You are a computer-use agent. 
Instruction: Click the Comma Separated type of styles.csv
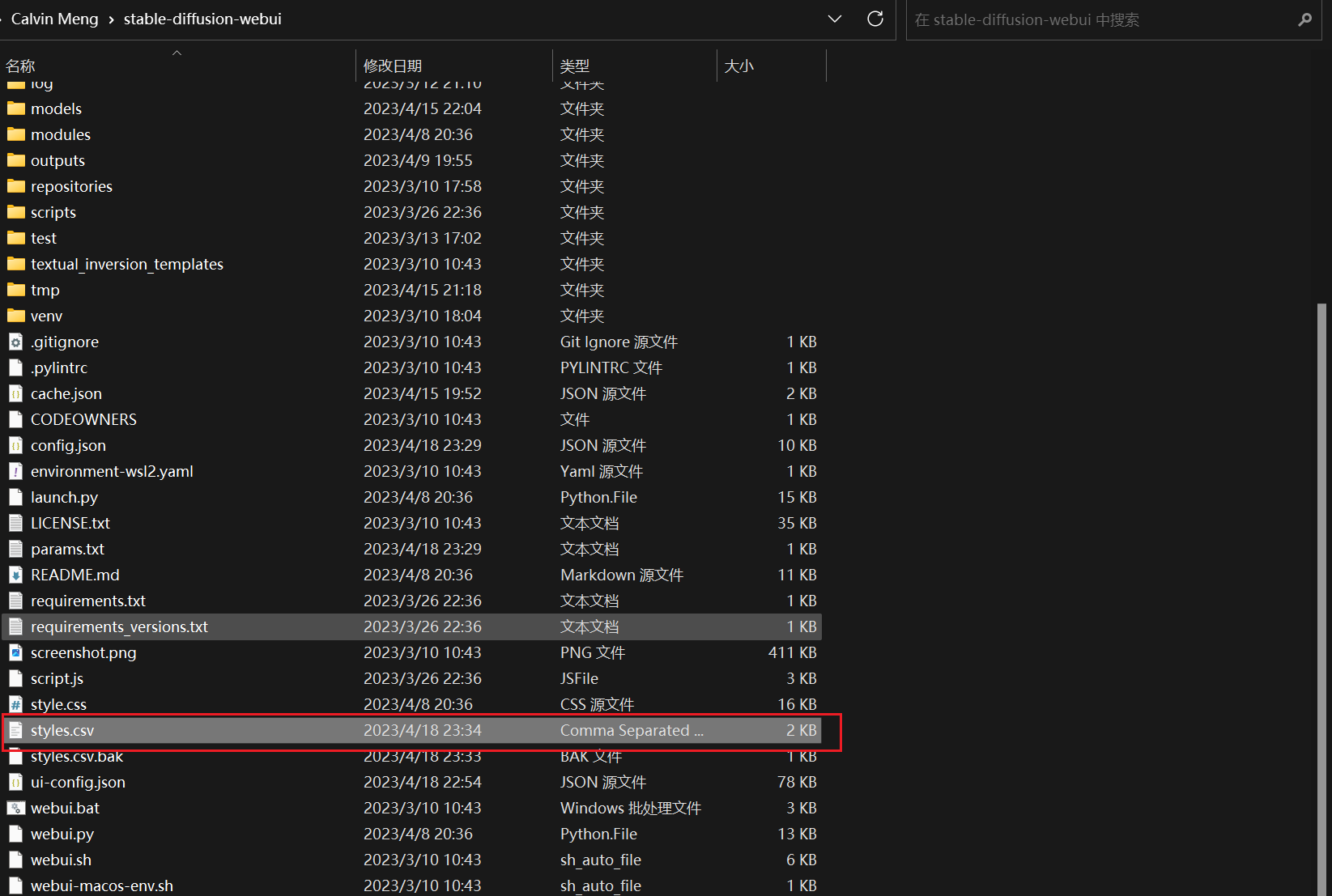point(632,730)
